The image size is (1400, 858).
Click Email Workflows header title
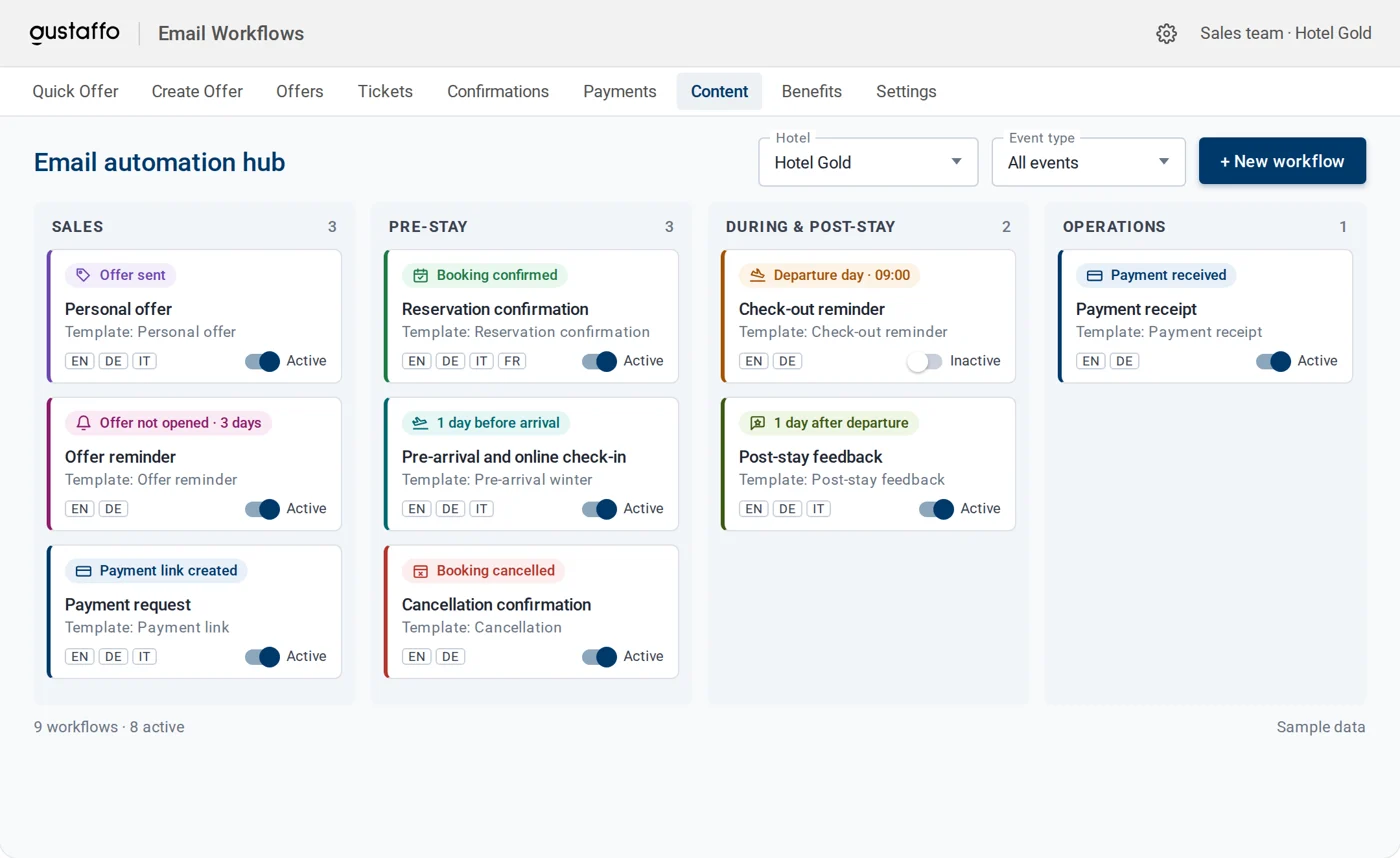pyautogui.click(x=231, y=34)
